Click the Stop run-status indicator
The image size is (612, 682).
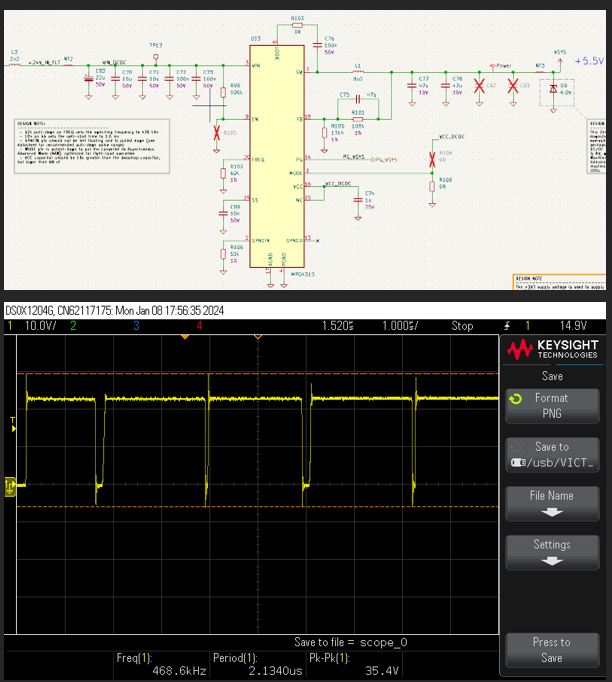pos(462,326)
